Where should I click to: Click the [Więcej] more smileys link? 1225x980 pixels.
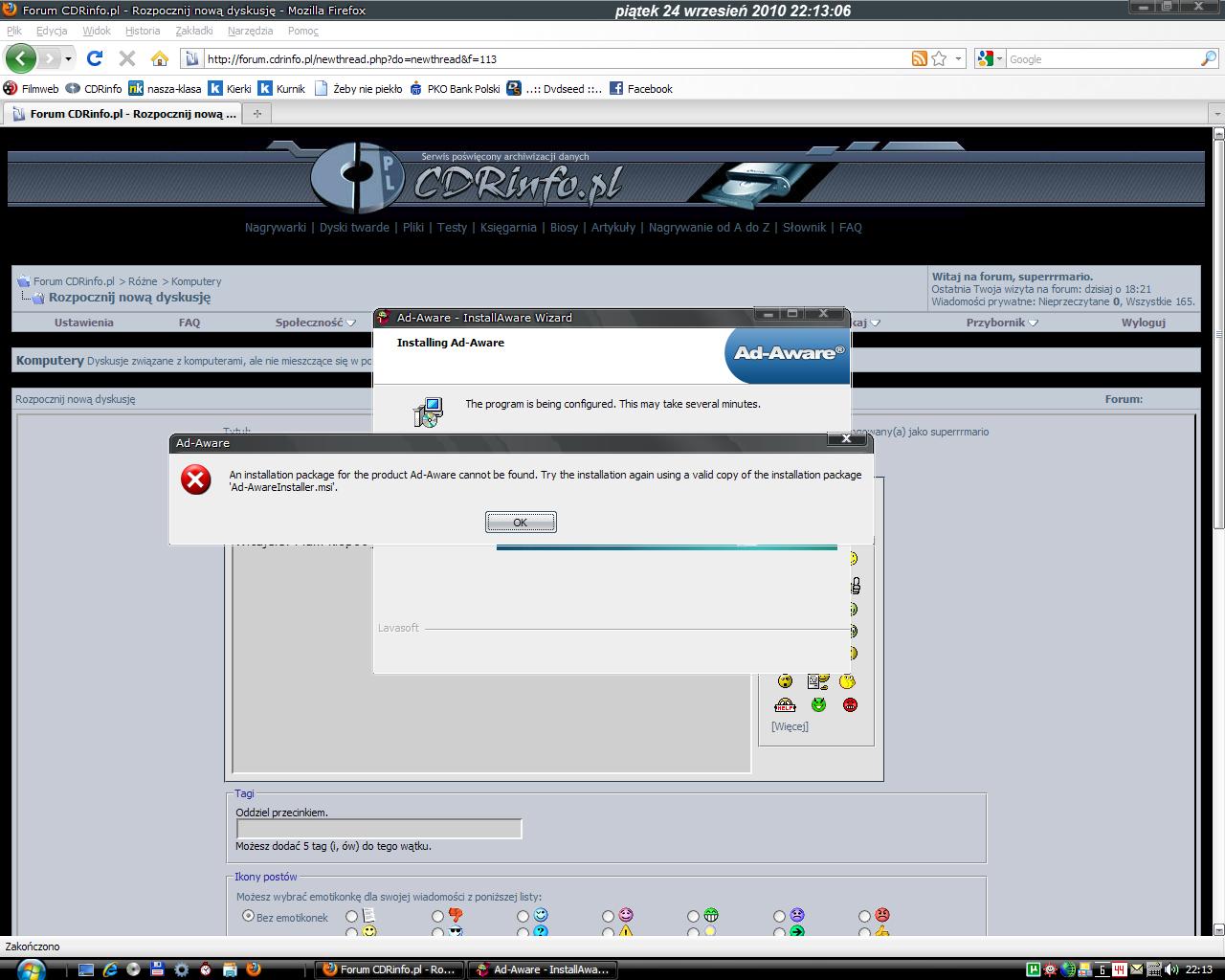coord(790,726)
